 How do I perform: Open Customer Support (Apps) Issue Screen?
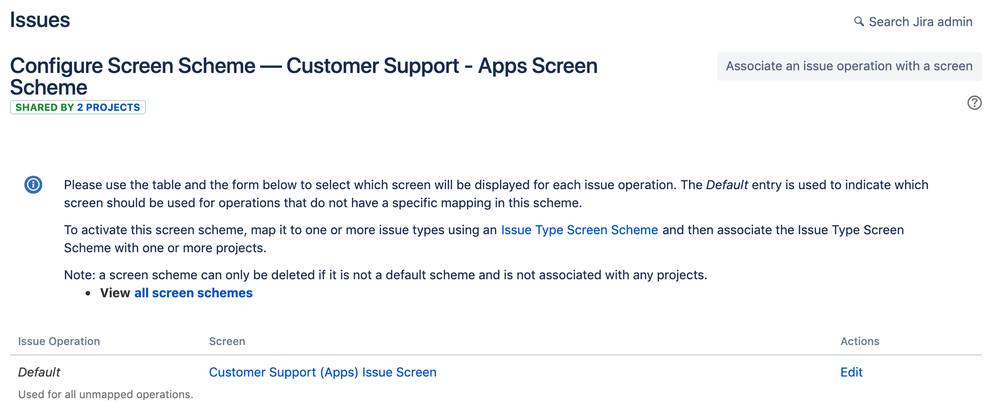(323, 372)
